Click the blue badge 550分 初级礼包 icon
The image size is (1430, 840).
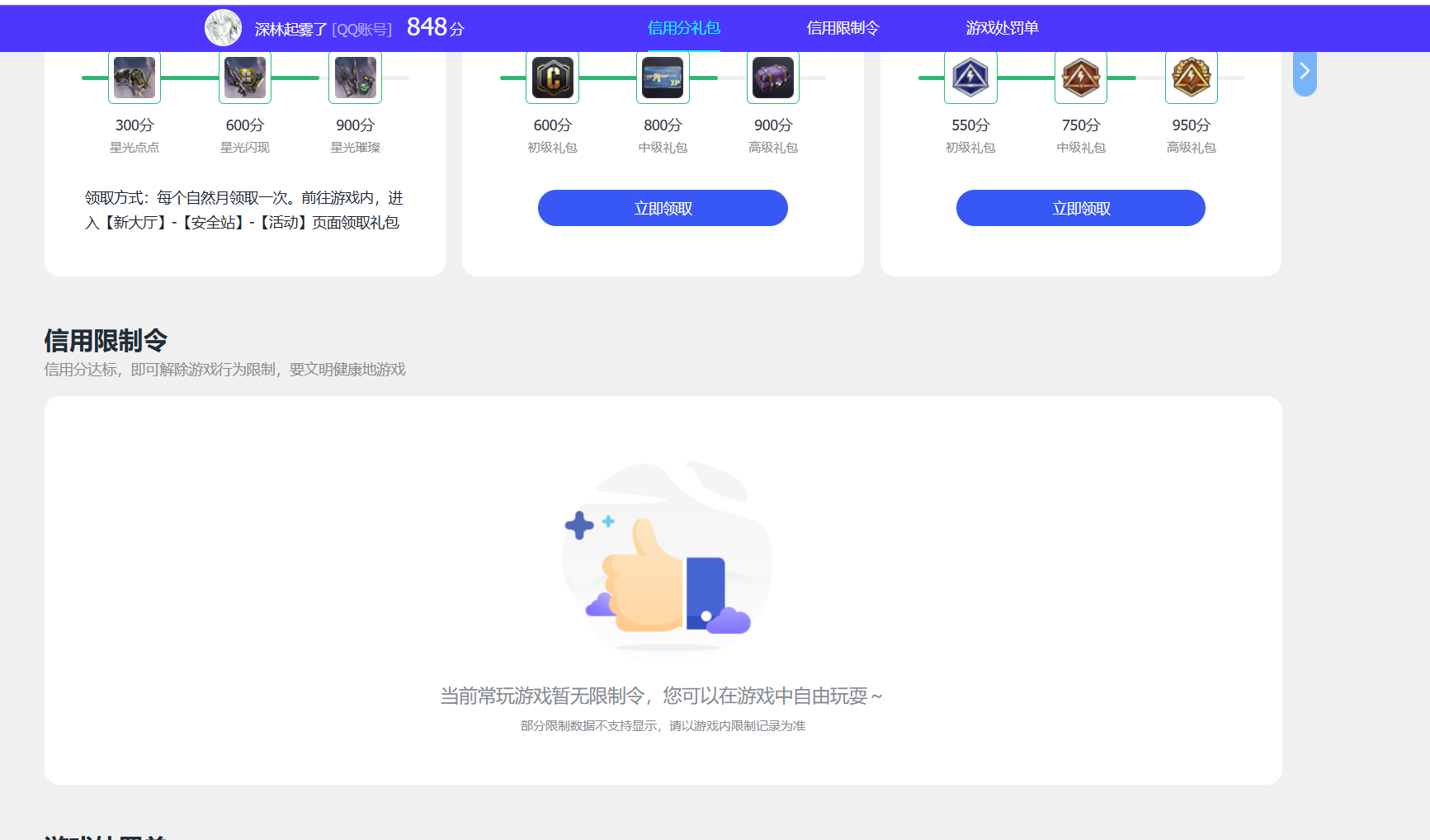[x=970, y=78]
